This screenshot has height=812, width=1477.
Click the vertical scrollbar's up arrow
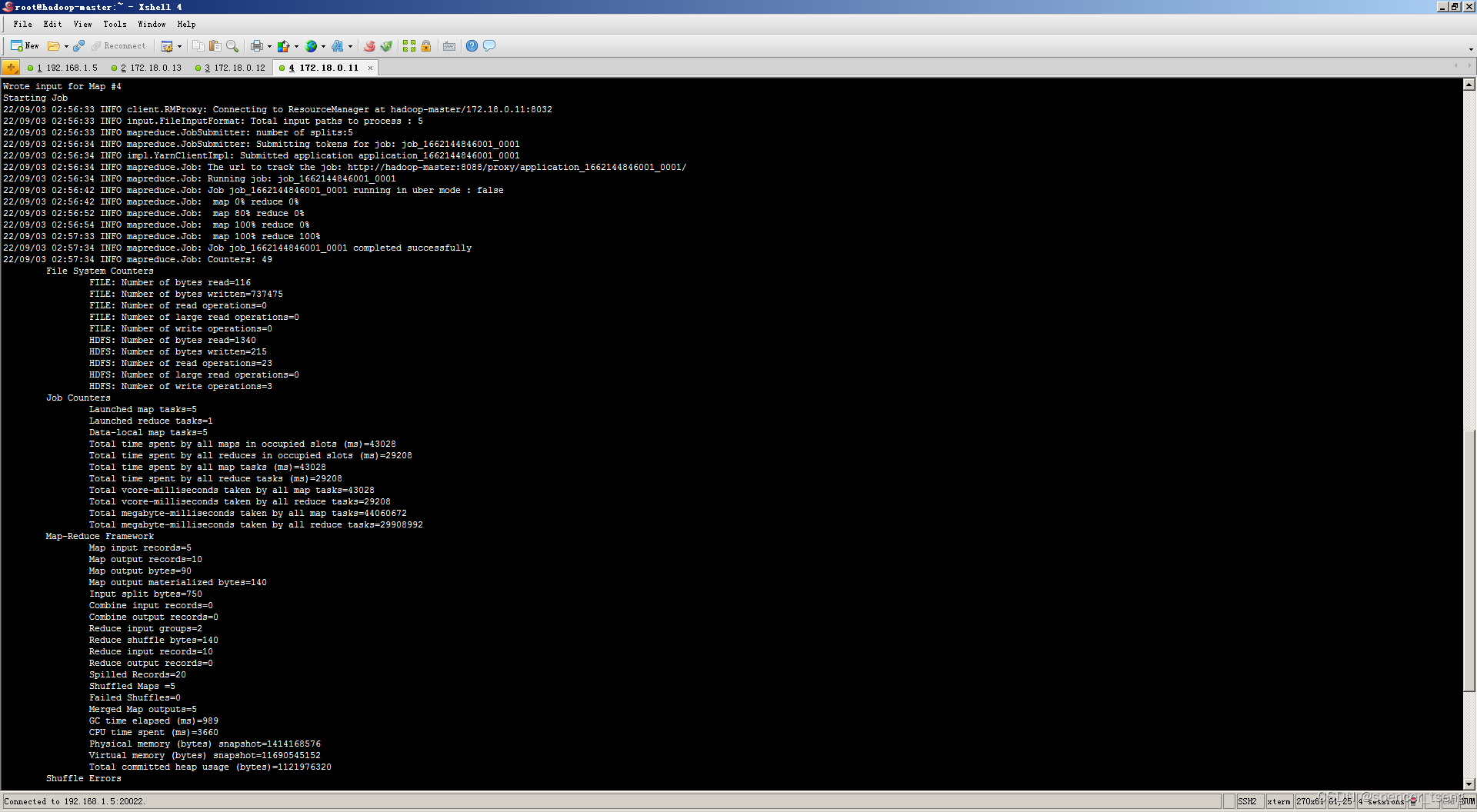coord(1469,85)
